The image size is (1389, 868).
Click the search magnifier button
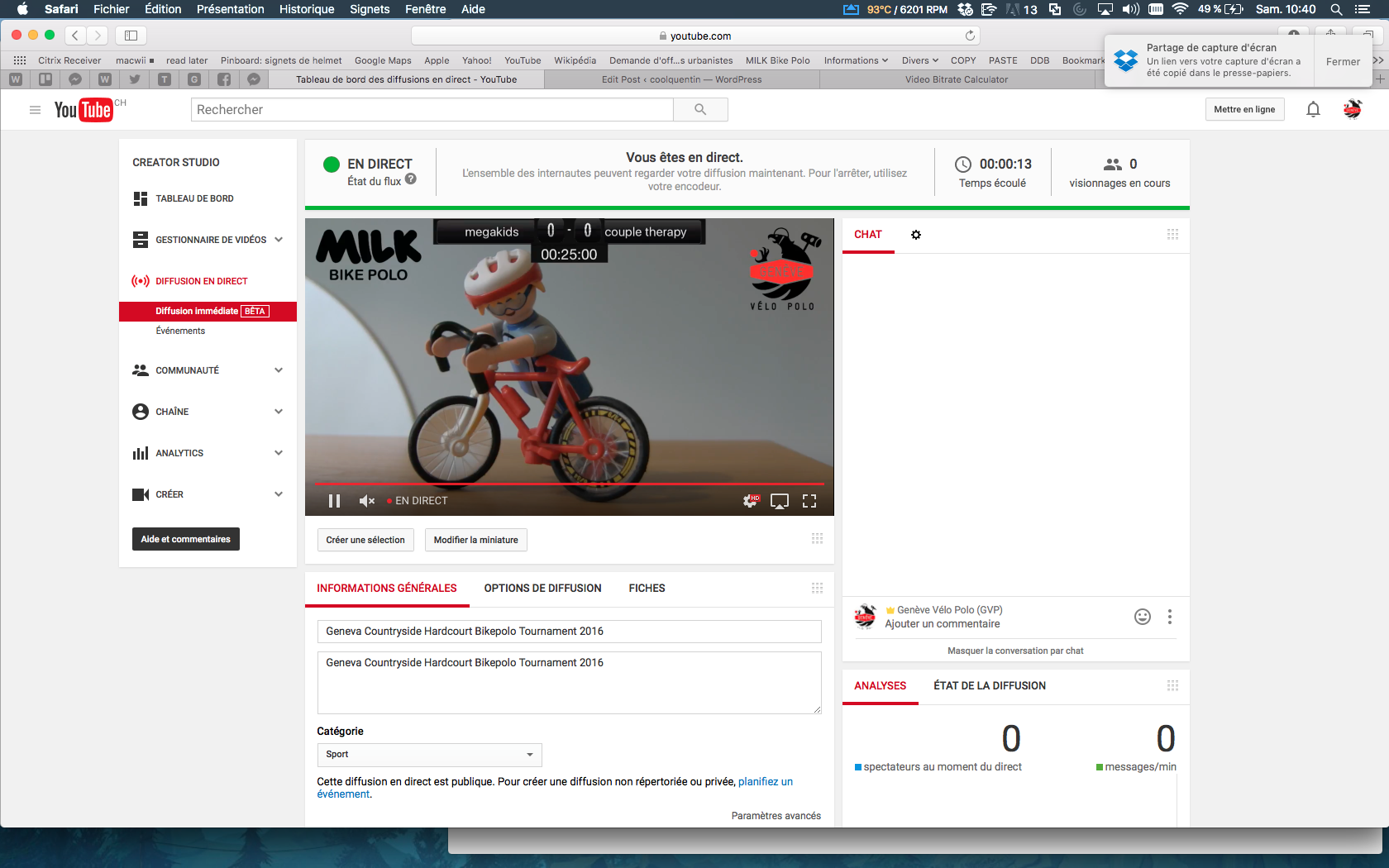[700, 110]
